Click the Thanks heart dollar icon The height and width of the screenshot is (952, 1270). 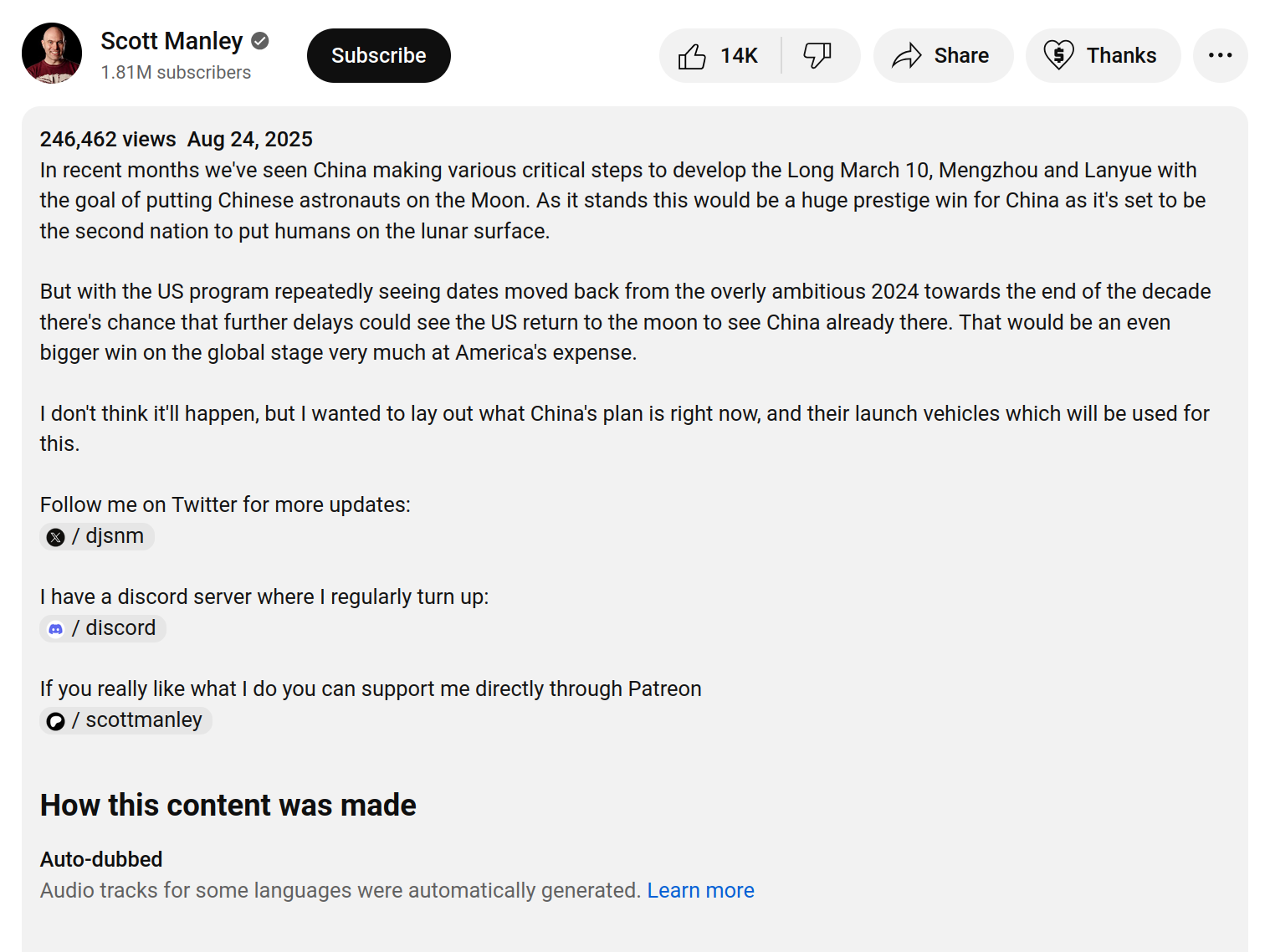1058,56
